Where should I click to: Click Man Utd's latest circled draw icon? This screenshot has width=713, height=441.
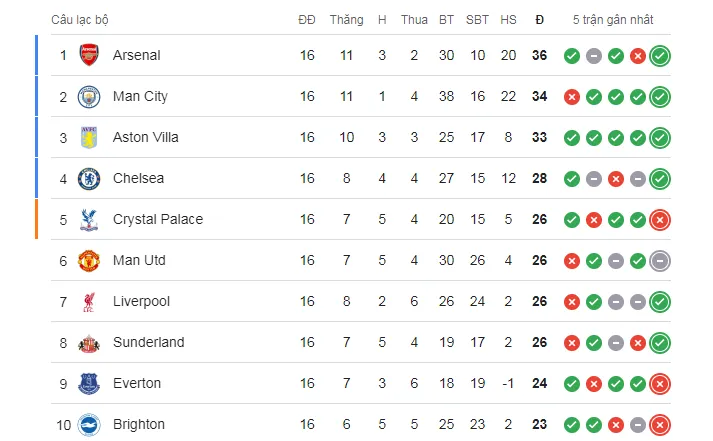pyautogui.click(x=659, y=260)
